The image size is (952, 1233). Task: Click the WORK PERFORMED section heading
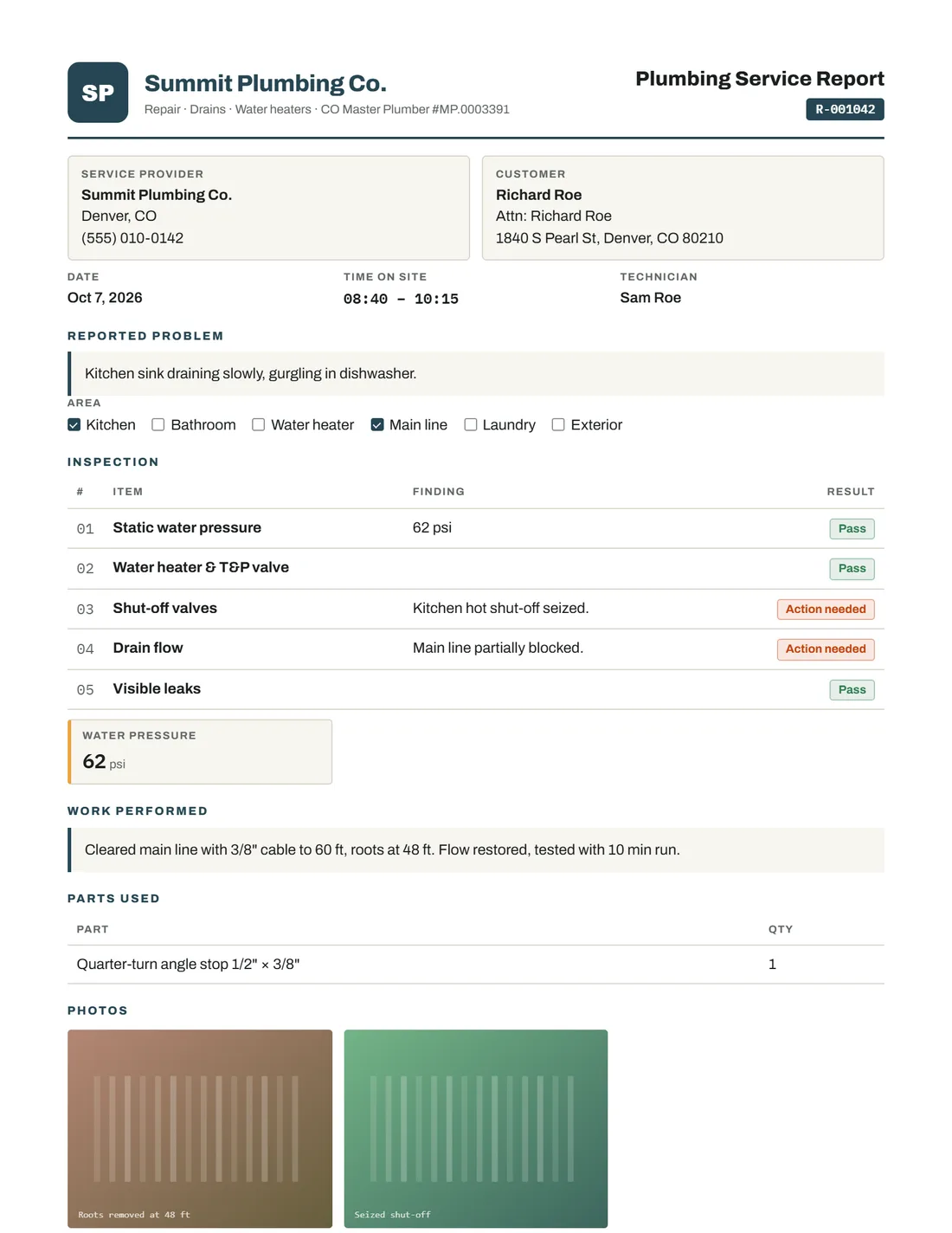[x=138, y=811]
